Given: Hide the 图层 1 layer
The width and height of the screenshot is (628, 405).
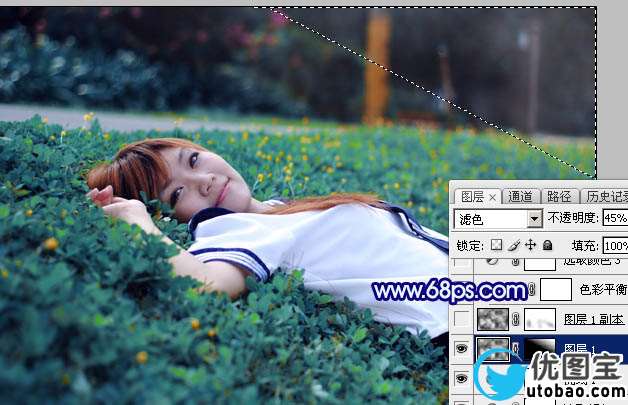Looking at the screenshot, I should [x=461, y=349].
